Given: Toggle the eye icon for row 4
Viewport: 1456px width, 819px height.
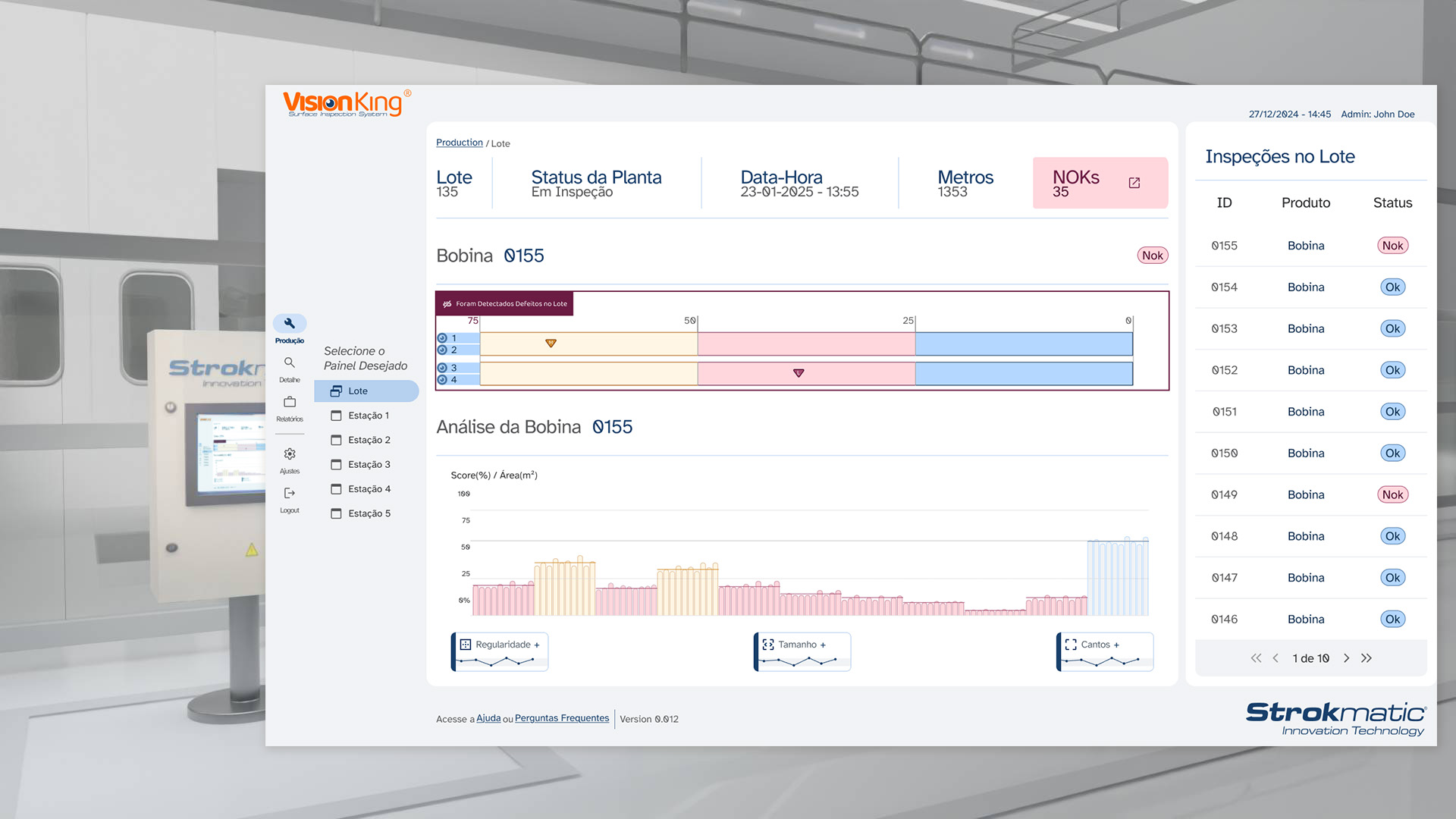Looking at the screenshot, I should click(x=442, y=380).
